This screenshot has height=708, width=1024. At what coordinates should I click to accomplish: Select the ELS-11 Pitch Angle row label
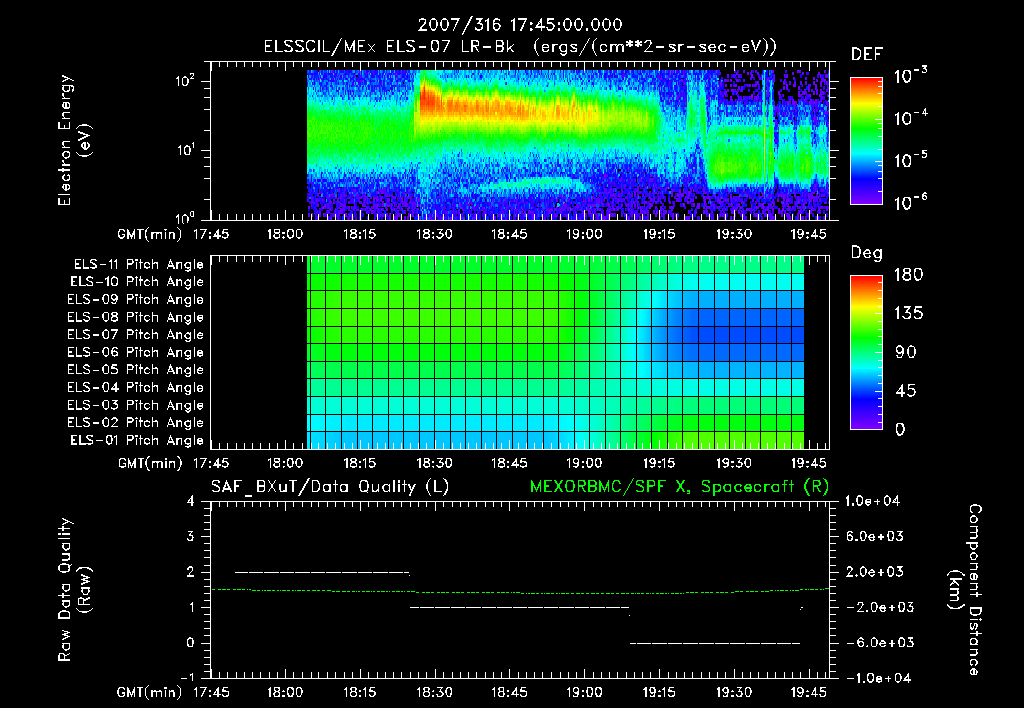(x=138, y=265)
